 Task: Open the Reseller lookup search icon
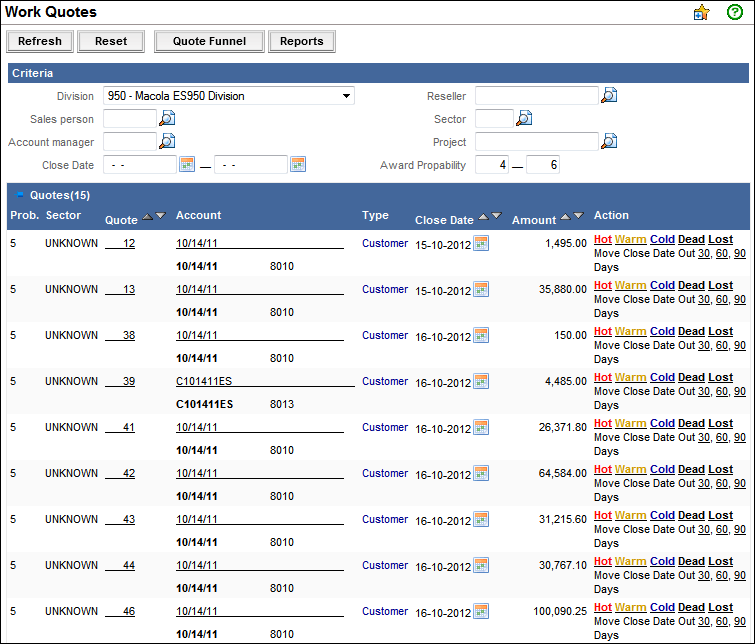(x=608, y=96)
